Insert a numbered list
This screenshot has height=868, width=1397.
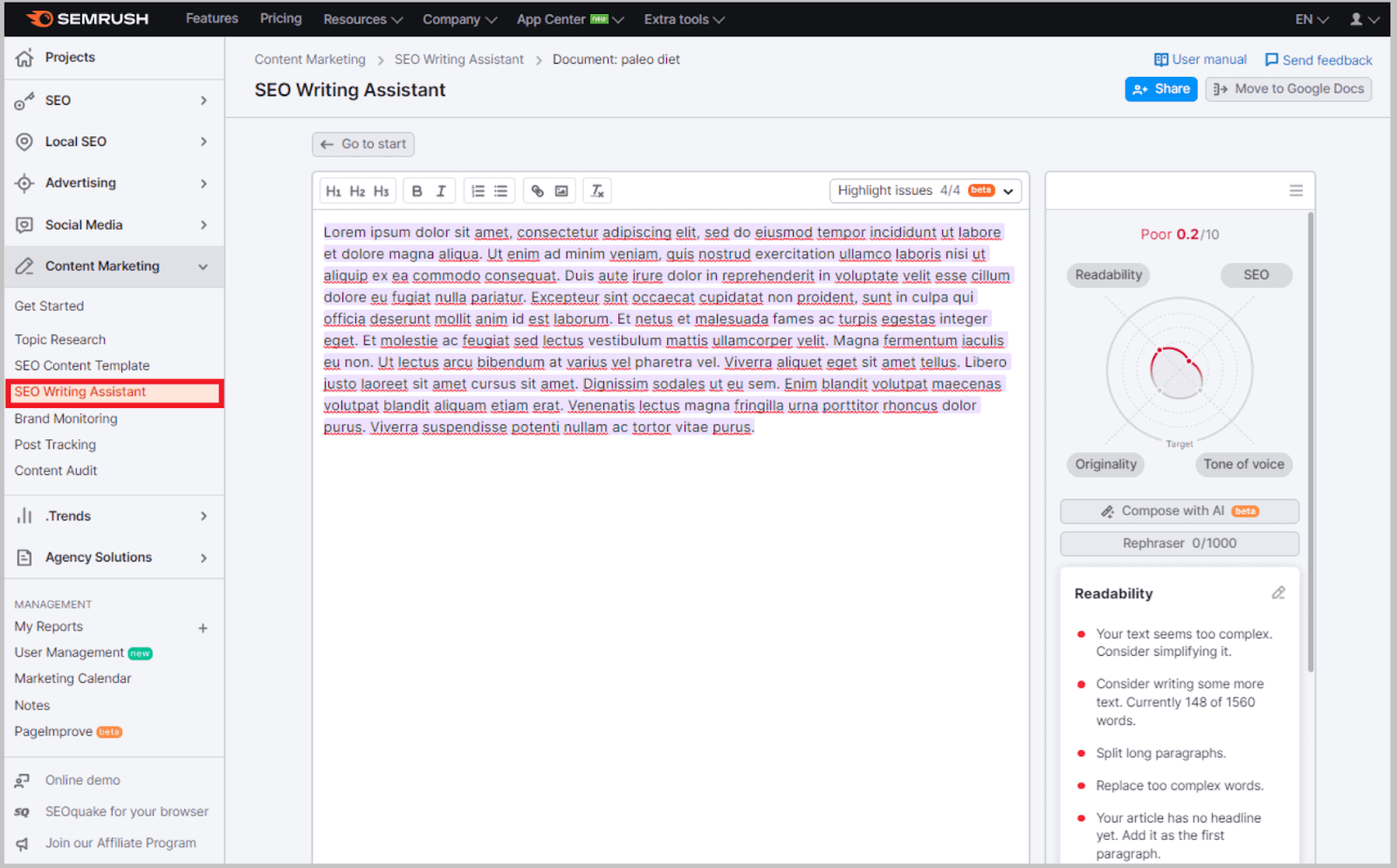478,191
